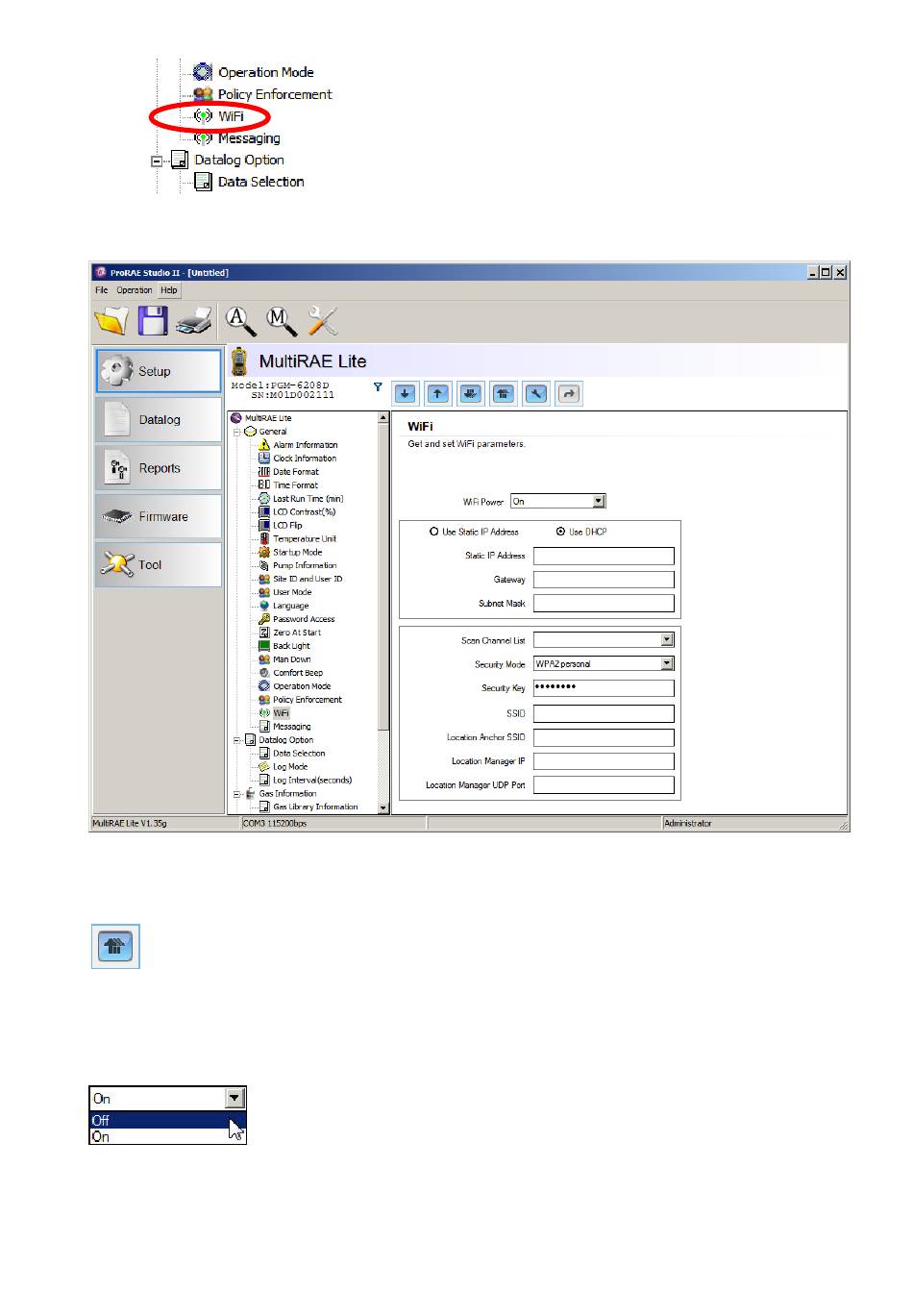Click the tree panel's scroll-down arrow
Viewport: 913px width, 1316px height.
(x=383, y=808)
